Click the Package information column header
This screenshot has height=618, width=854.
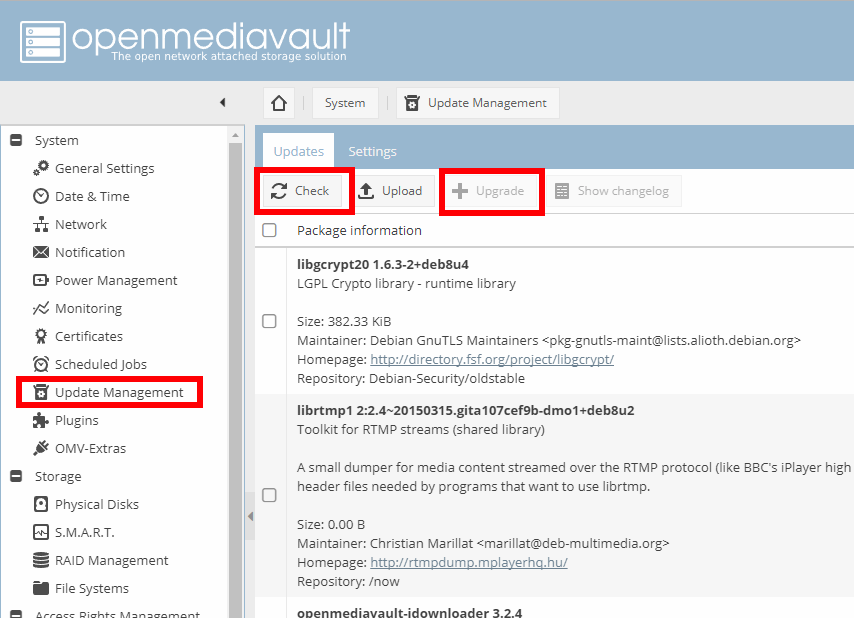[359, 230]
